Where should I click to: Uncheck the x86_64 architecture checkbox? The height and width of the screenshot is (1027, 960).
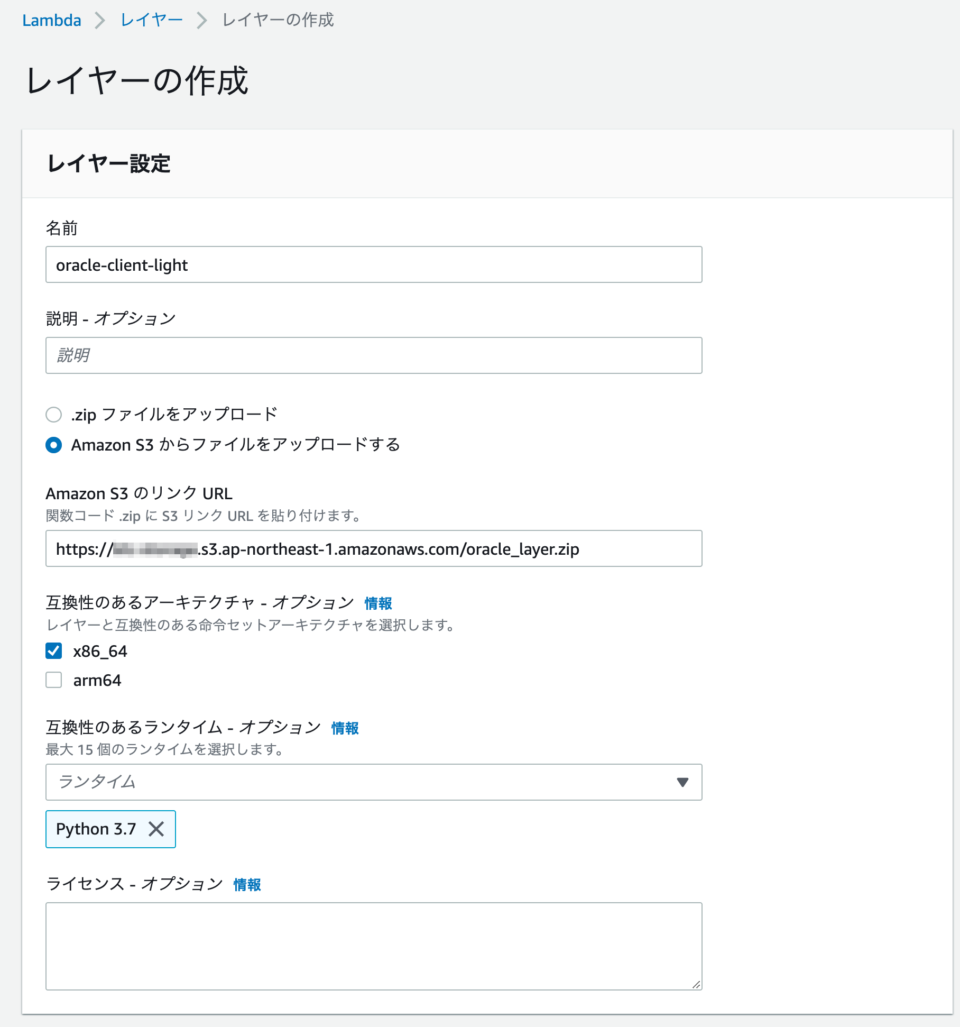(53, 650)
